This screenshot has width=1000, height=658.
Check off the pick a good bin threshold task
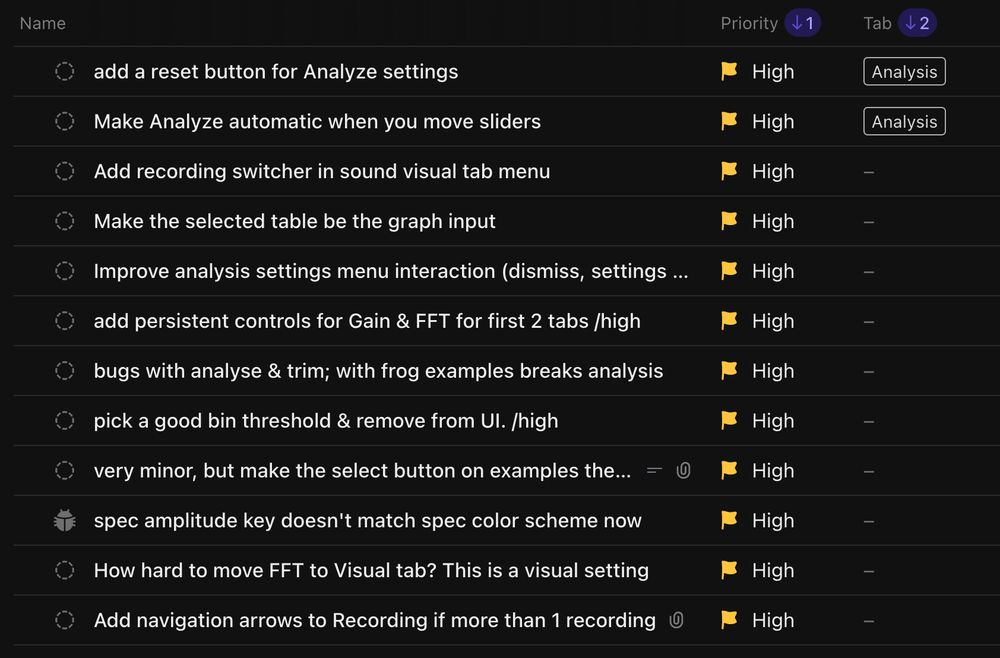(x=64, y=420)
